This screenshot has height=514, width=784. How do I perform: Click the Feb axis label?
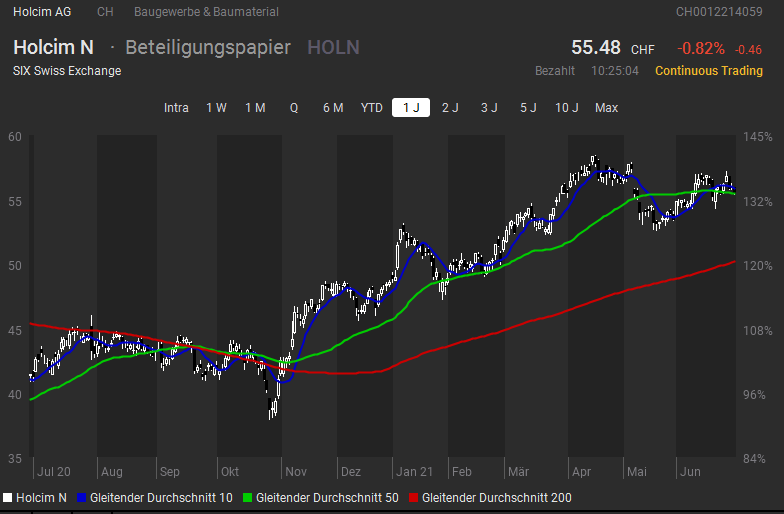coord(462,472)
